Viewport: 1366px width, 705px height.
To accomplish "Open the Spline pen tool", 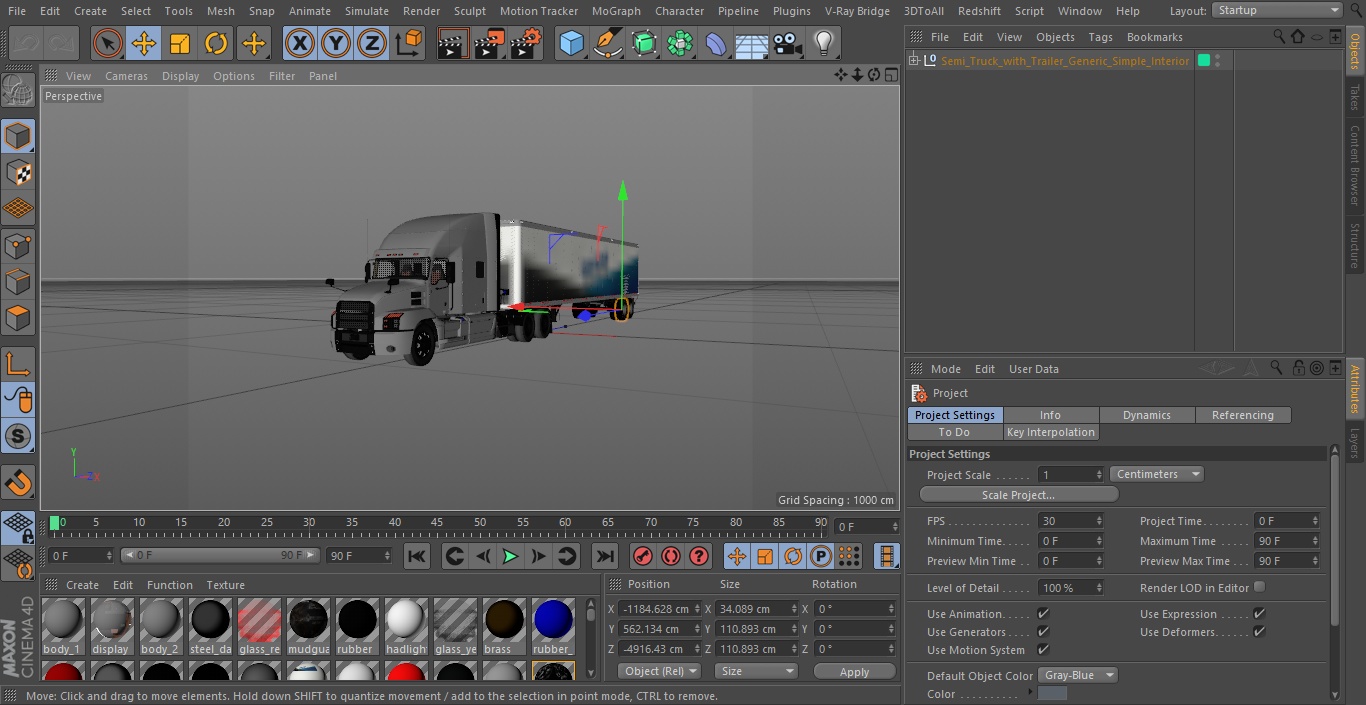I will pos(607,43).
